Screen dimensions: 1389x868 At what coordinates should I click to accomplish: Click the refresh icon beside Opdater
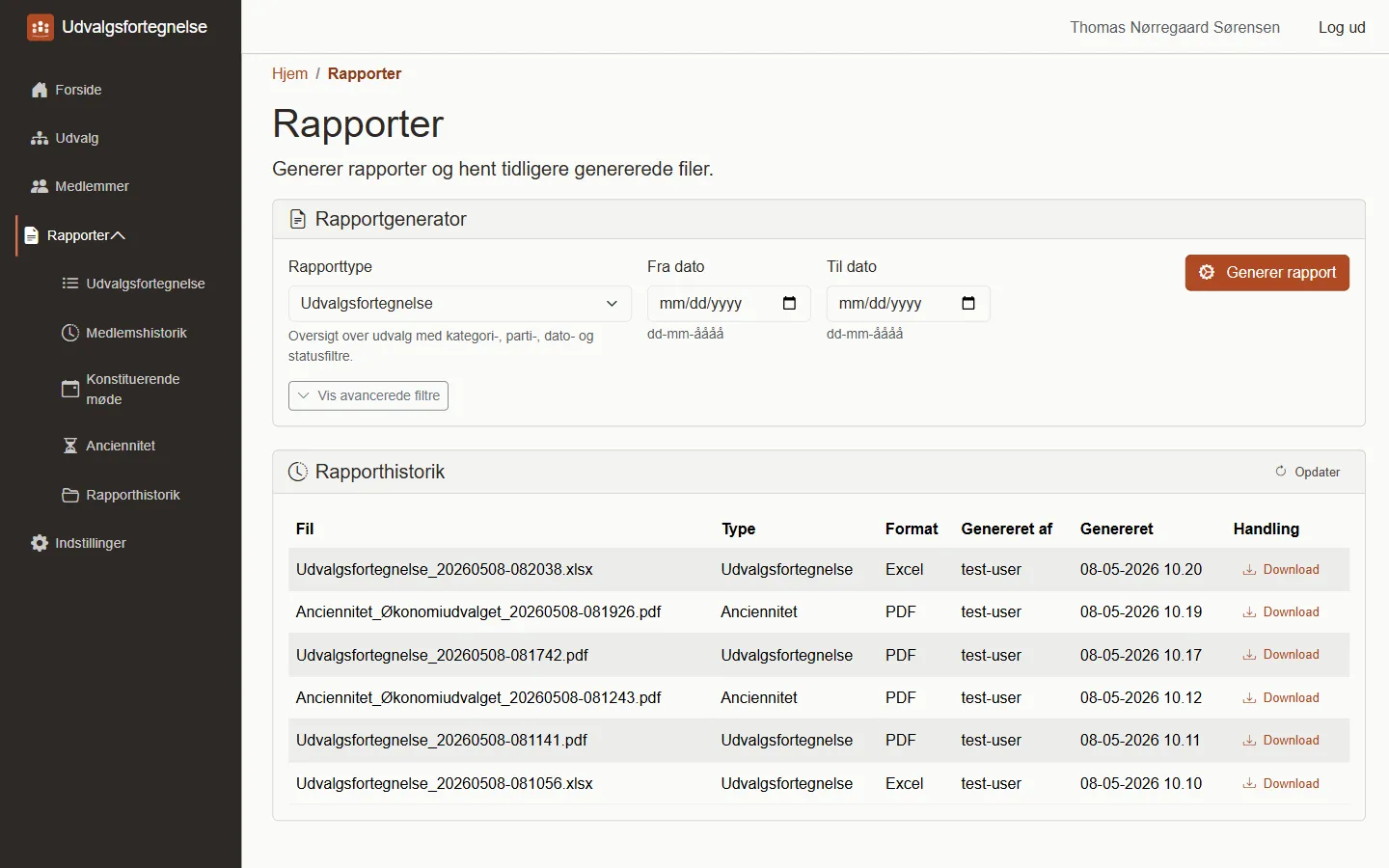(x=1281, y=472)
